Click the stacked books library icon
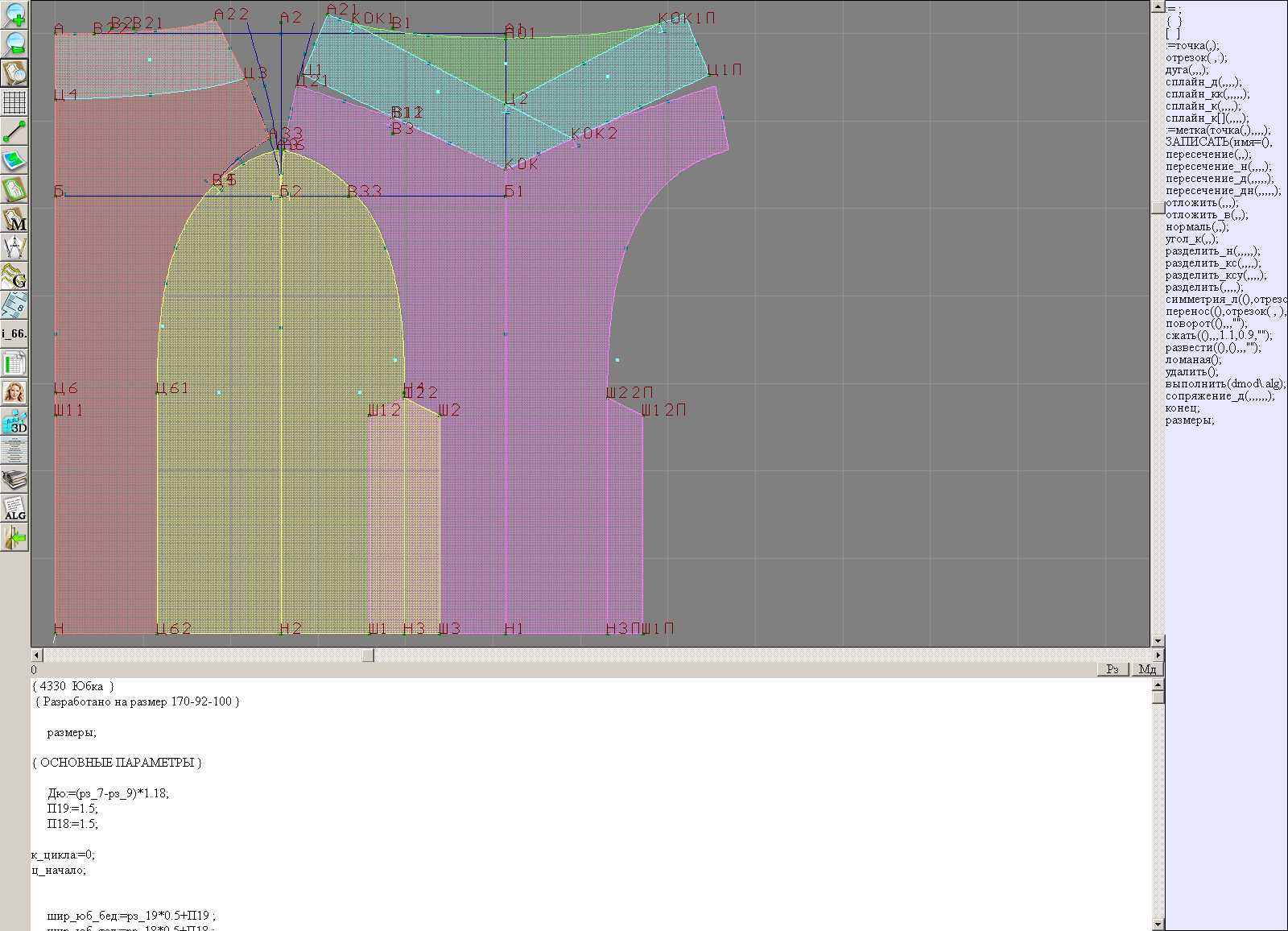Screen dimensions: 1288x931 (x=14, y=480)
